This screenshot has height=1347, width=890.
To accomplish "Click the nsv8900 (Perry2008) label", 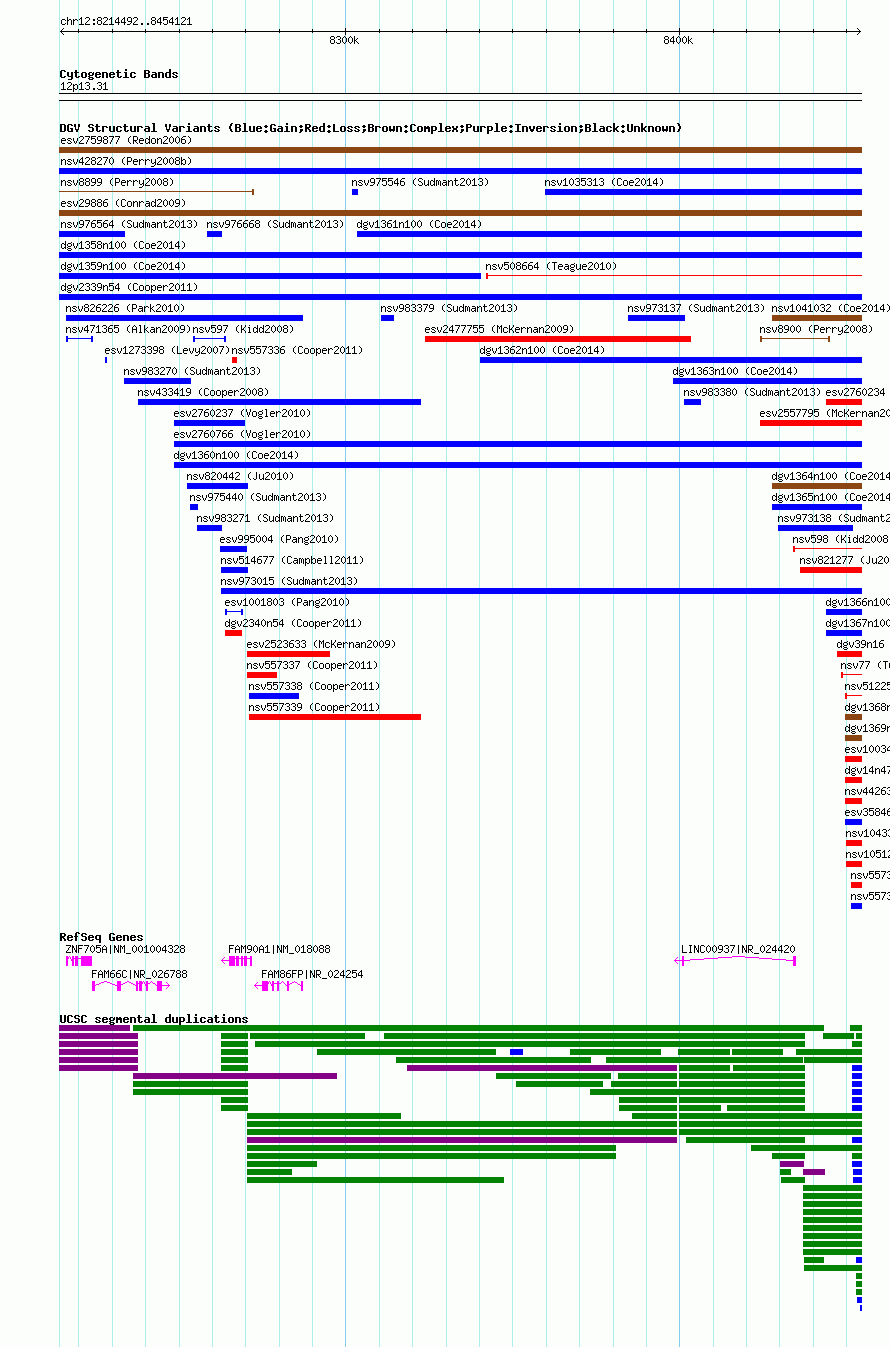I will tap(816, 329).
